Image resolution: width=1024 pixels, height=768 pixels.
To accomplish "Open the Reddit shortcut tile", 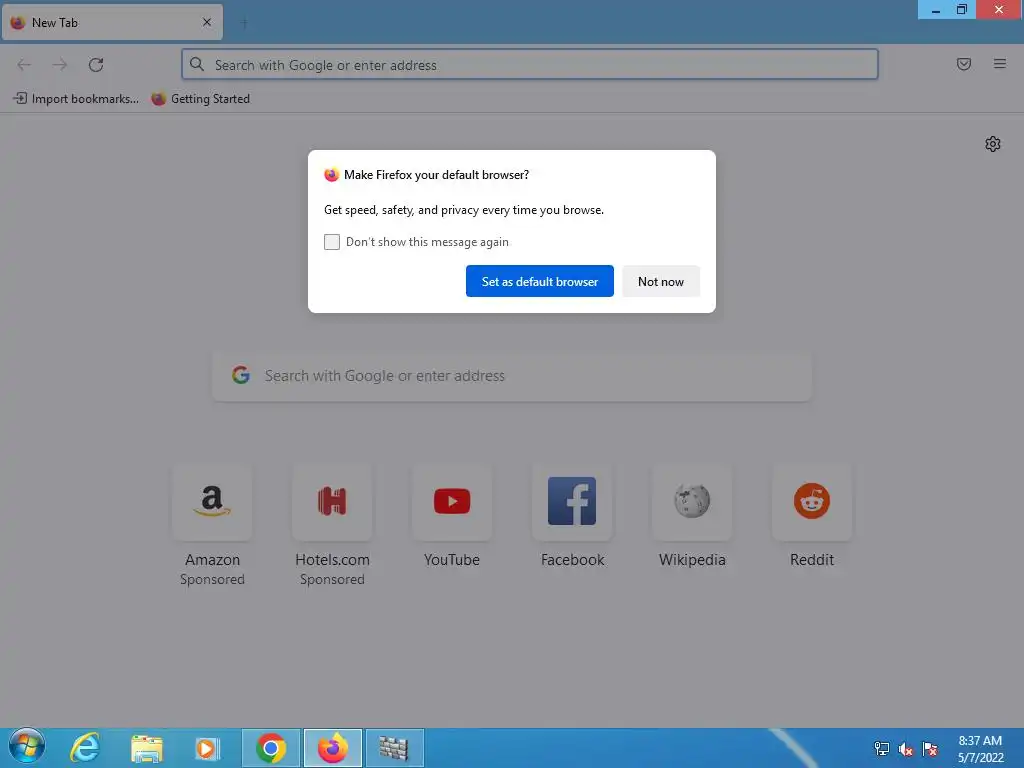I will coord(812,502).
